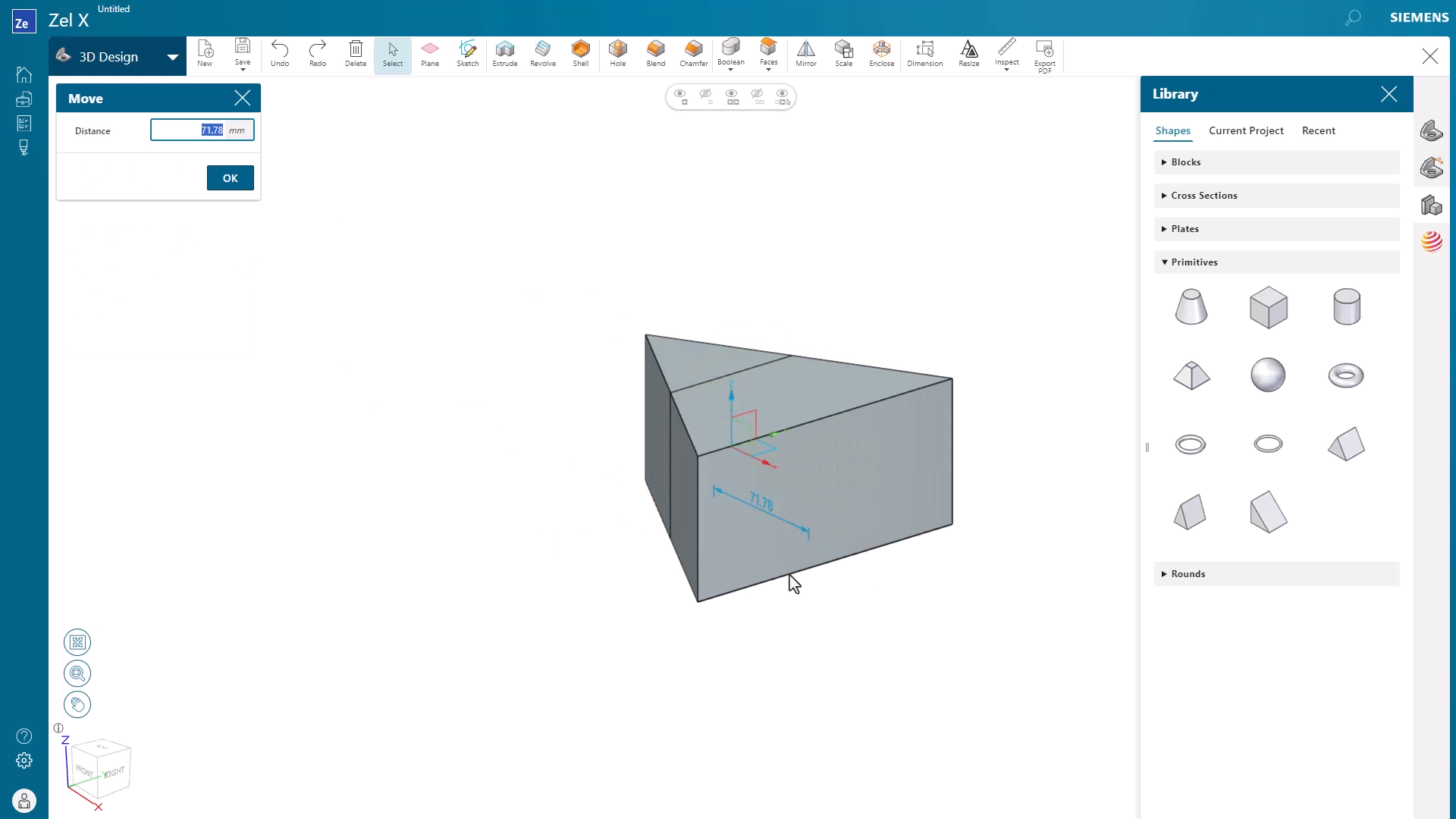This screenshot has width=1456, height=819.
Task: Select the Chamfer tool
Action: 694,54
